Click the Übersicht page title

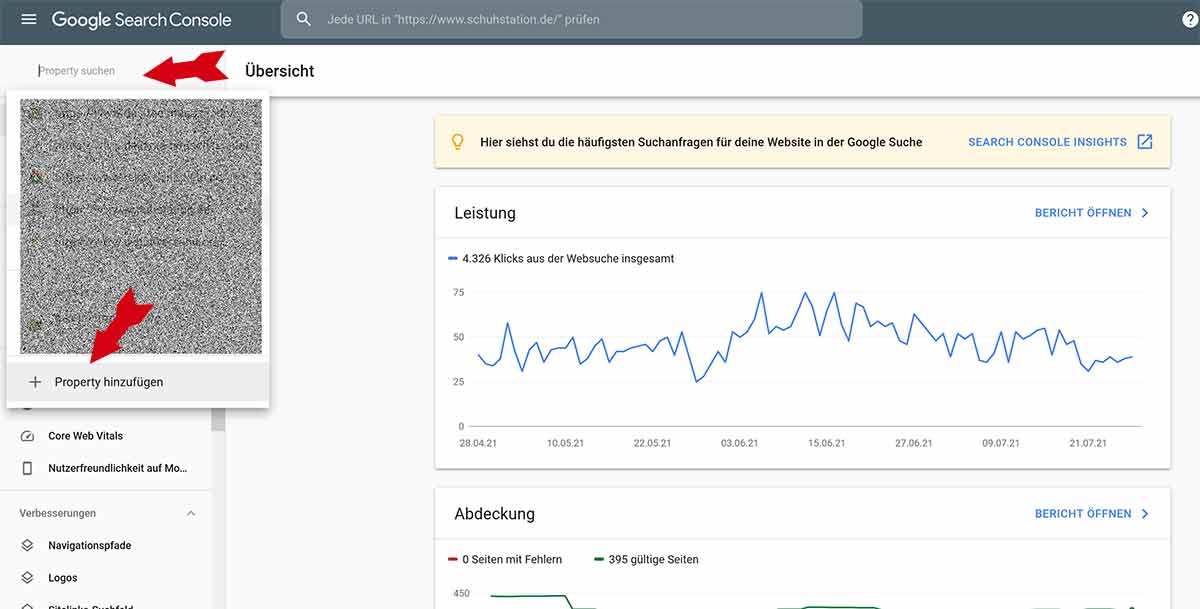280,71
